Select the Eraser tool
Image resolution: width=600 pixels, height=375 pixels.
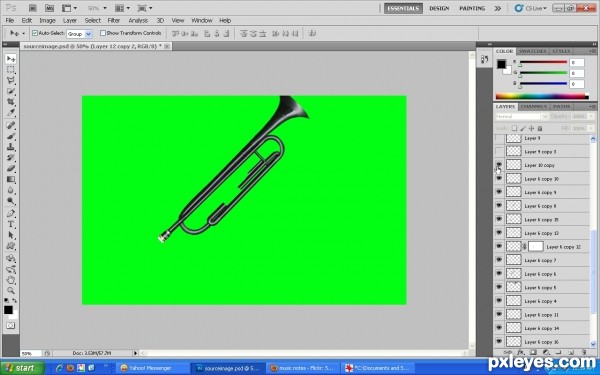click(x=11, y=168)
